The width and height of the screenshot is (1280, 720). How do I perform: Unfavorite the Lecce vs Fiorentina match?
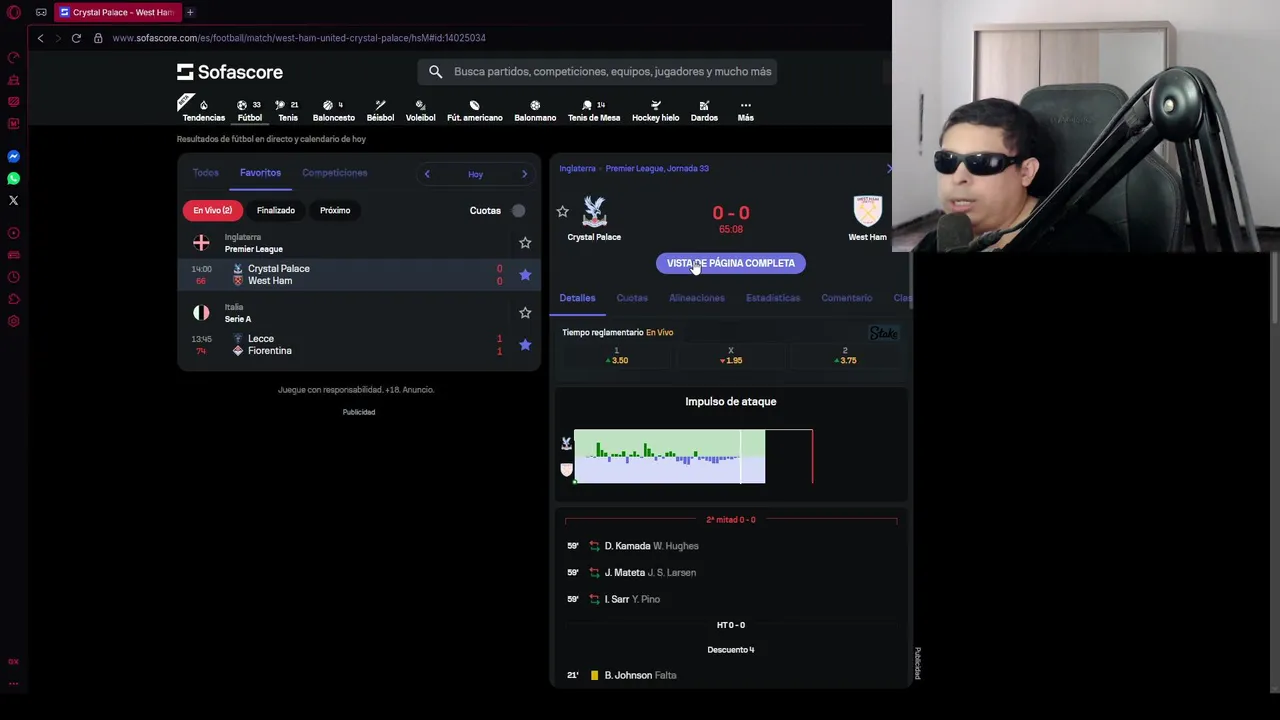(525, 345)
